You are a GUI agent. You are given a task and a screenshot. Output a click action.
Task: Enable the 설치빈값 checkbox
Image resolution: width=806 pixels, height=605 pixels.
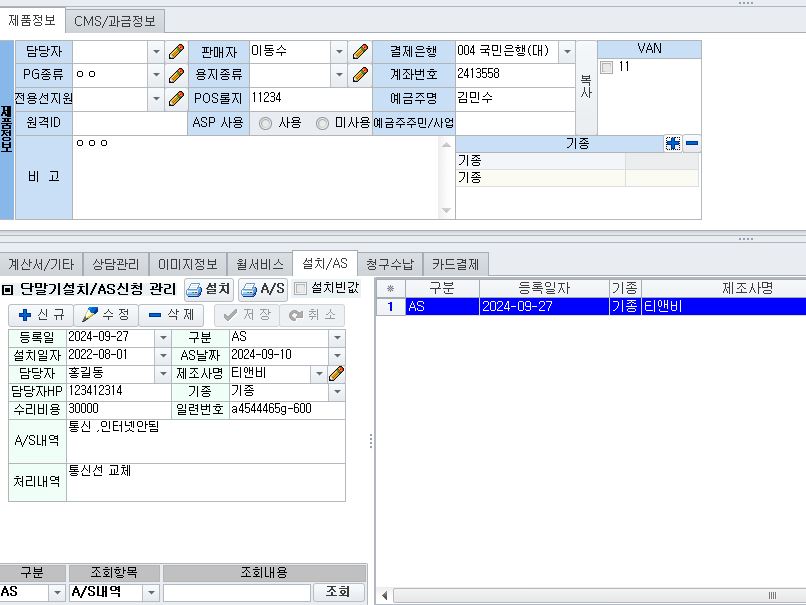[301, 290]
